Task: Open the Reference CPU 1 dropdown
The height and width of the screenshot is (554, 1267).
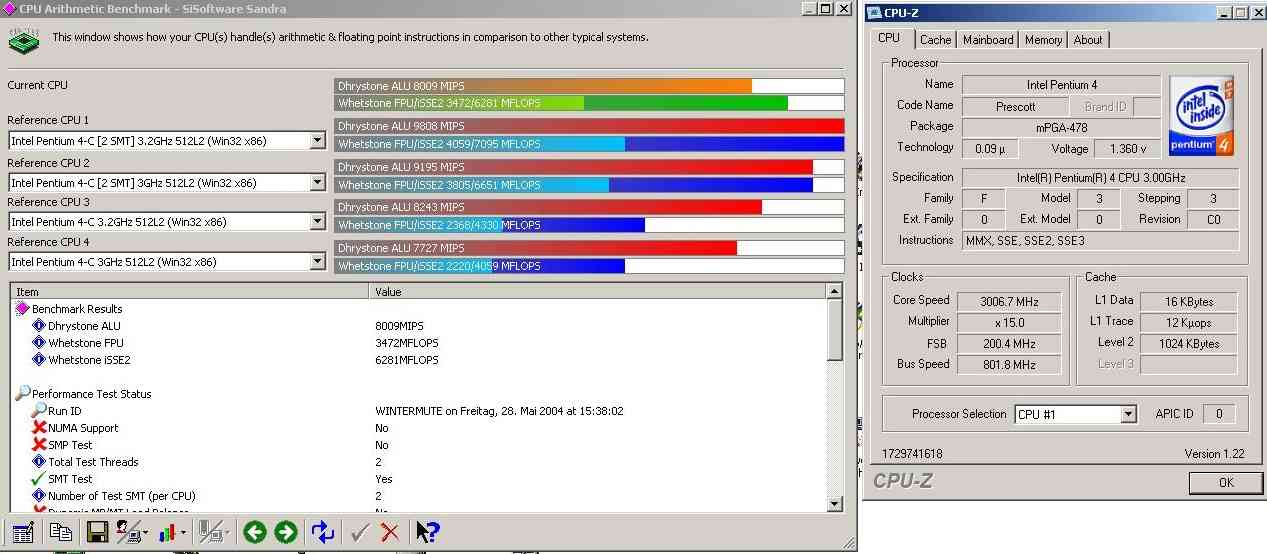Action: [x=317, y=141]
